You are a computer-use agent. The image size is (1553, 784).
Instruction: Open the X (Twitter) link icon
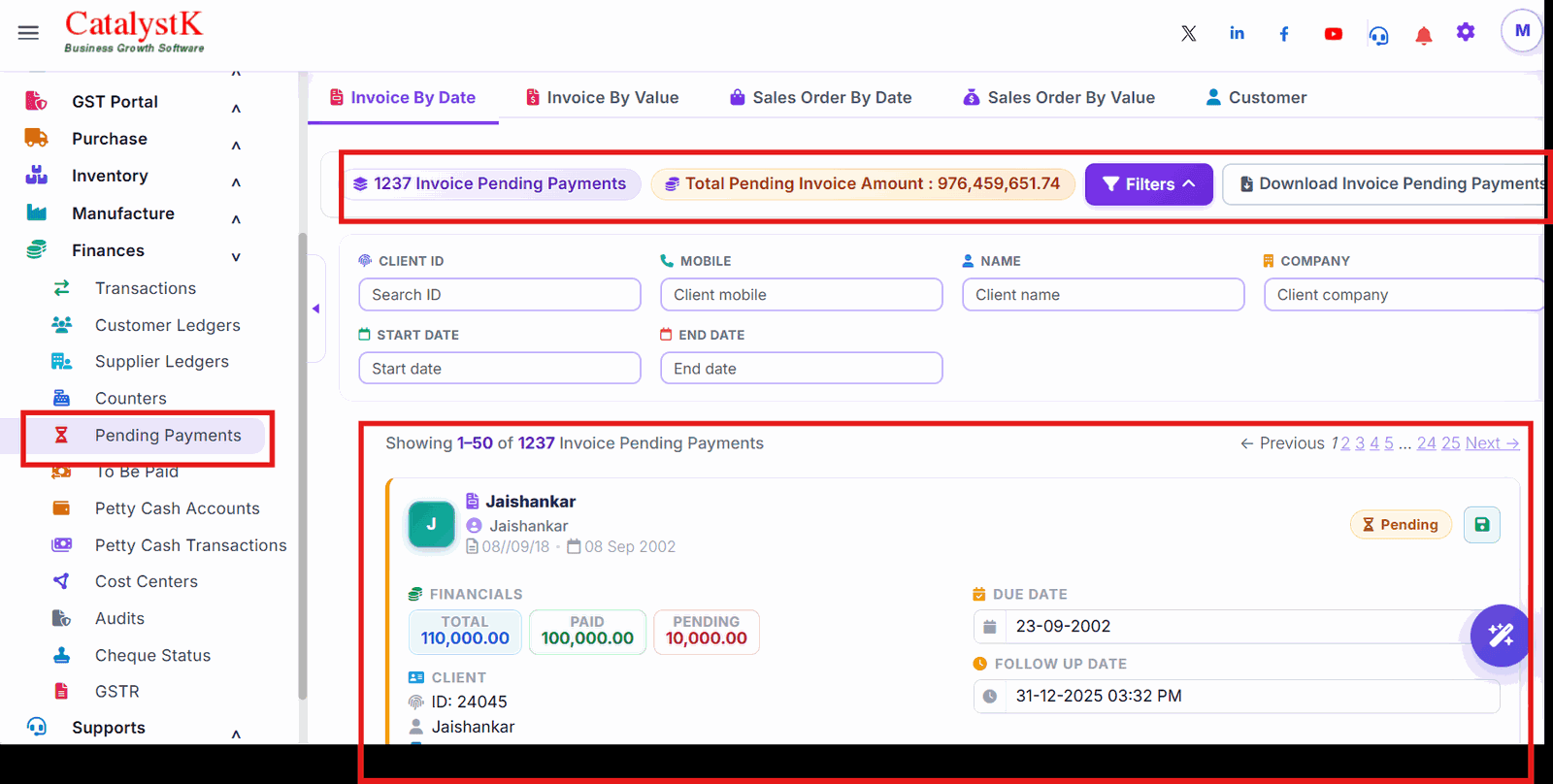tap(1188, 33)
